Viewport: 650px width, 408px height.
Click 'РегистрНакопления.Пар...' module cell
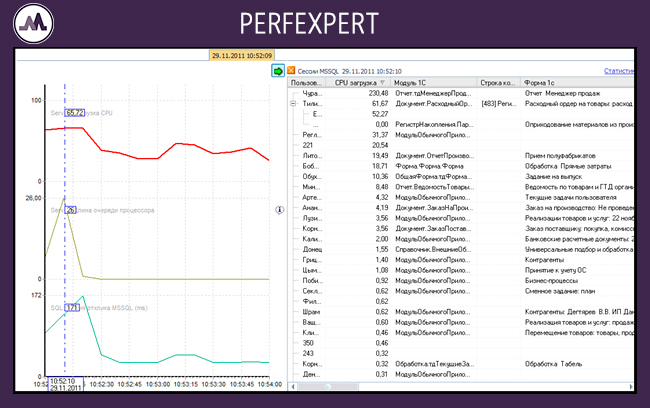click(x=434, y=124)
